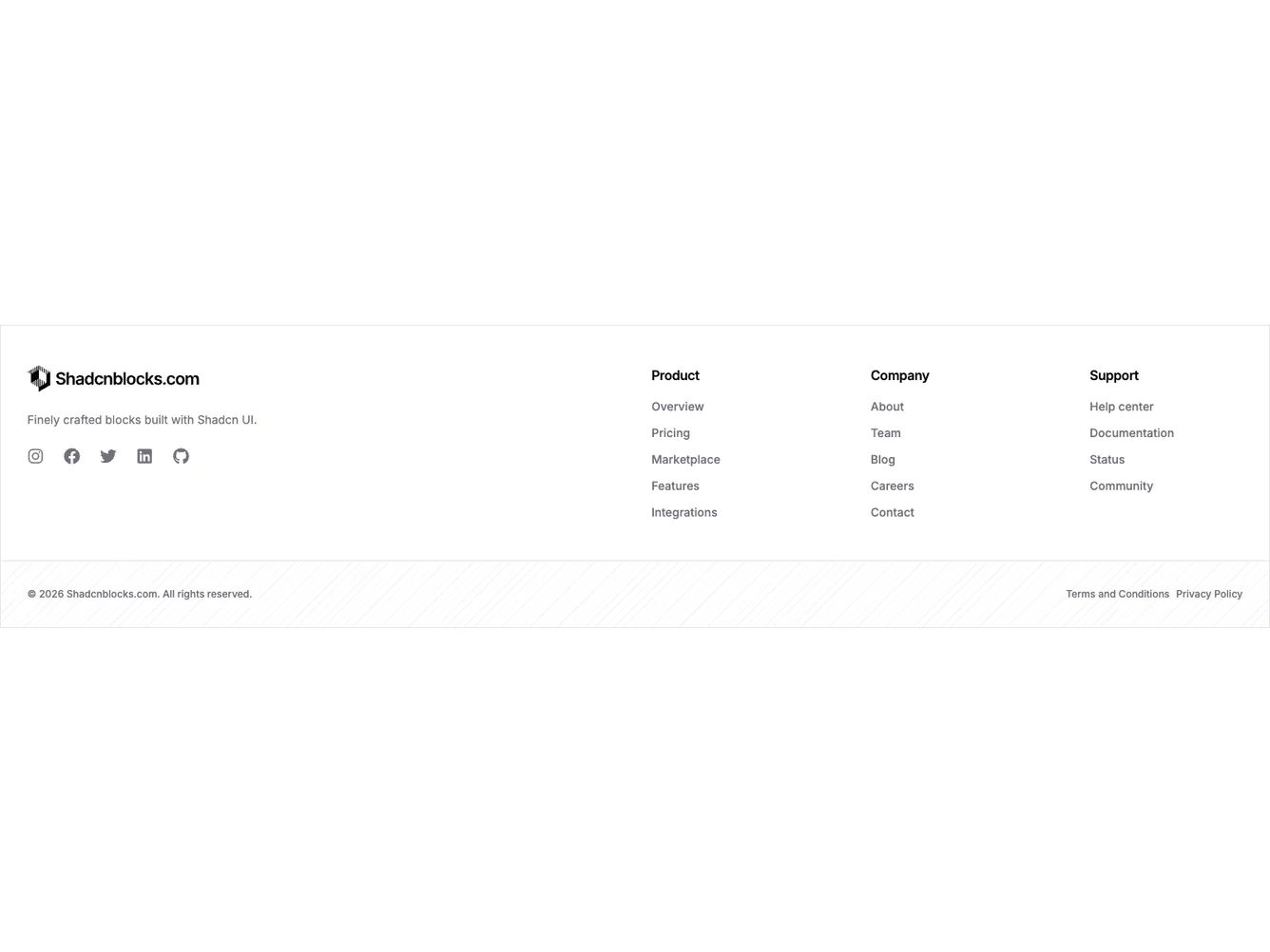
Task: Open the Twitter social icon
Action: (108, 456)
